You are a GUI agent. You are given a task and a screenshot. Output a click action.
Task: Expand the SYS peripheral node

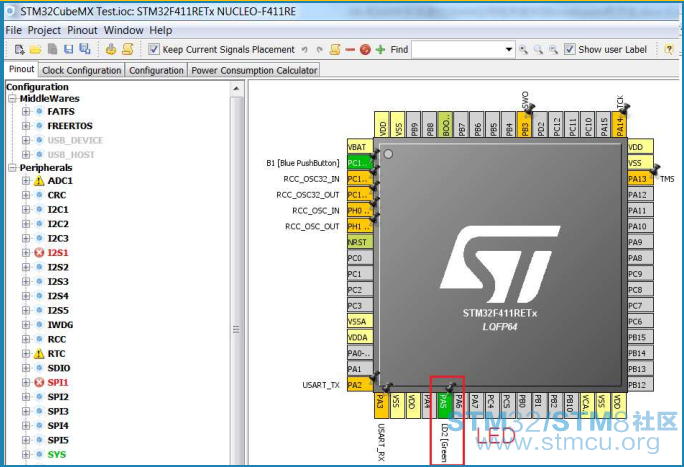tap(26, 454)
